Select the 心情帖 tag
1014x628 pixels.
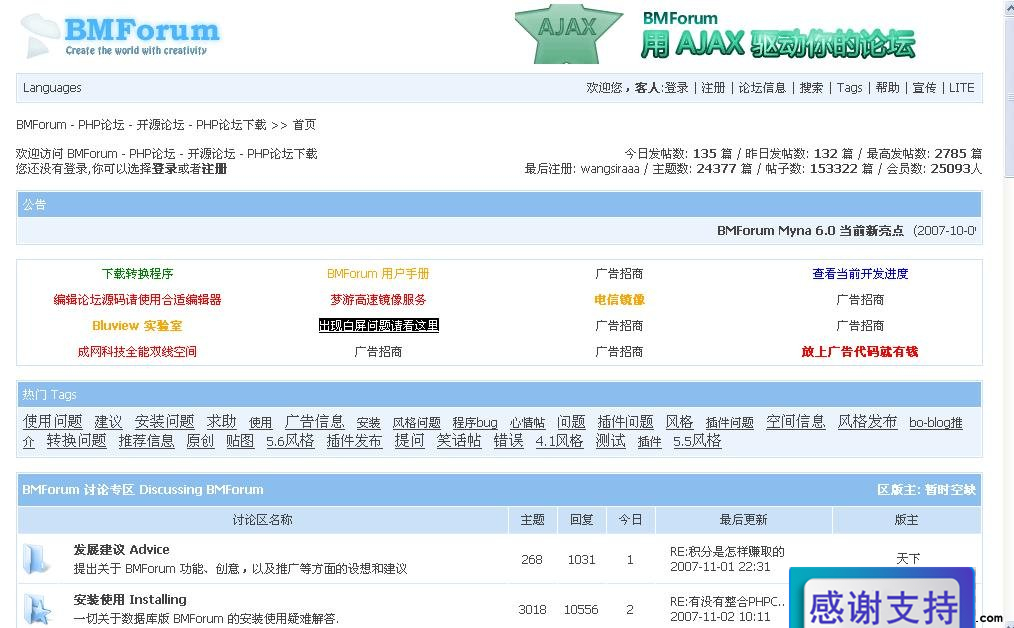[528, 423]
